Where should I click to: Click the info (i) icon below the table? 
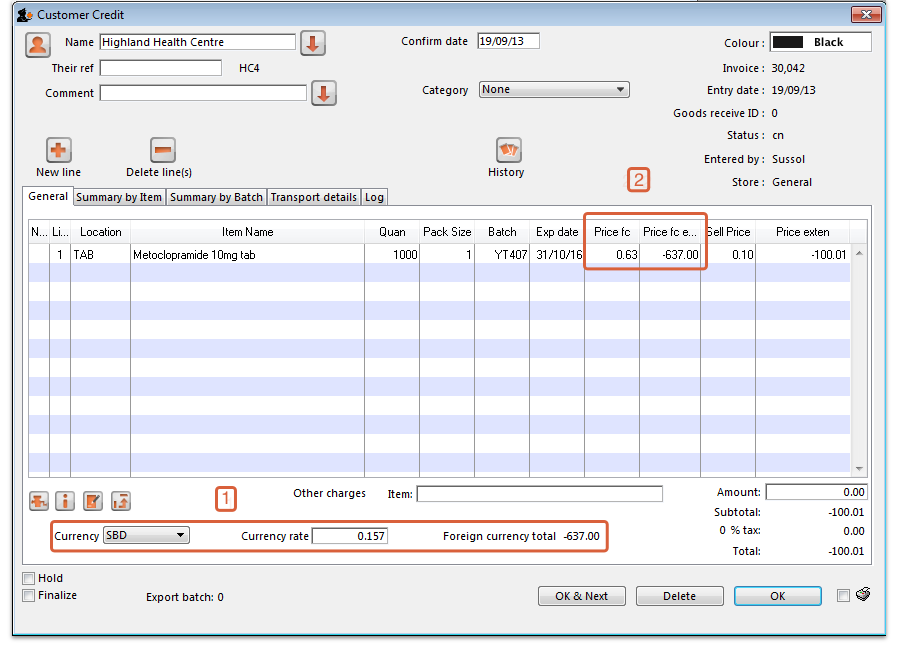66,501
